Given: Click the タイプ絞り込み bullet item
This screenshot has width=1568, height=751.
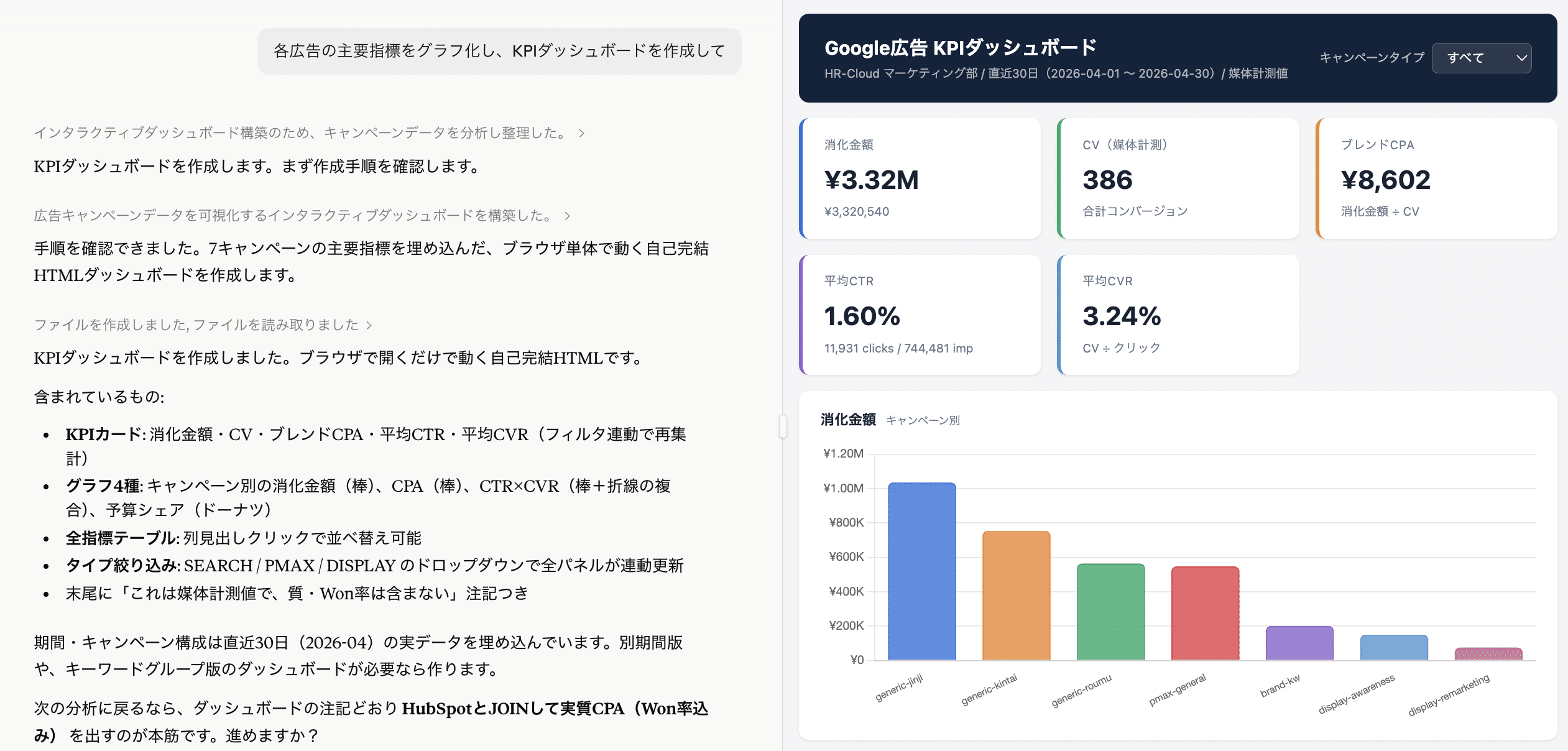Looking at the screenshot, I should [x=374, y=565].
